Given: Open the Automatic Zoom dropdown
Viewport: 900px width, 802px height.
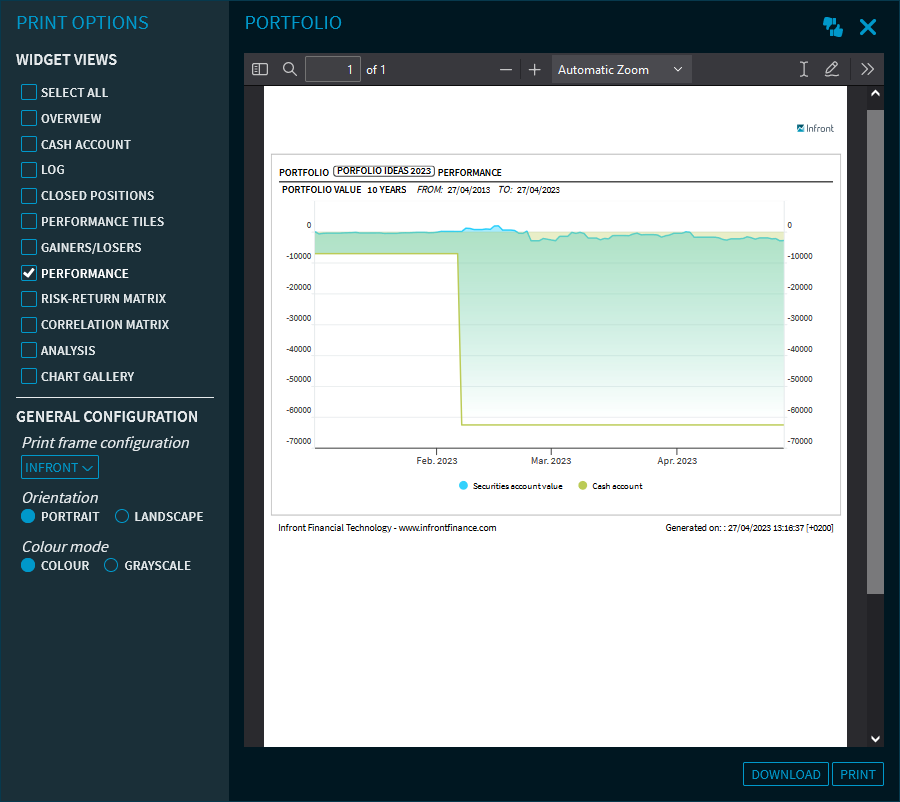Looking at the screenshot, I should pyautogui.click(x=620, y=69).
